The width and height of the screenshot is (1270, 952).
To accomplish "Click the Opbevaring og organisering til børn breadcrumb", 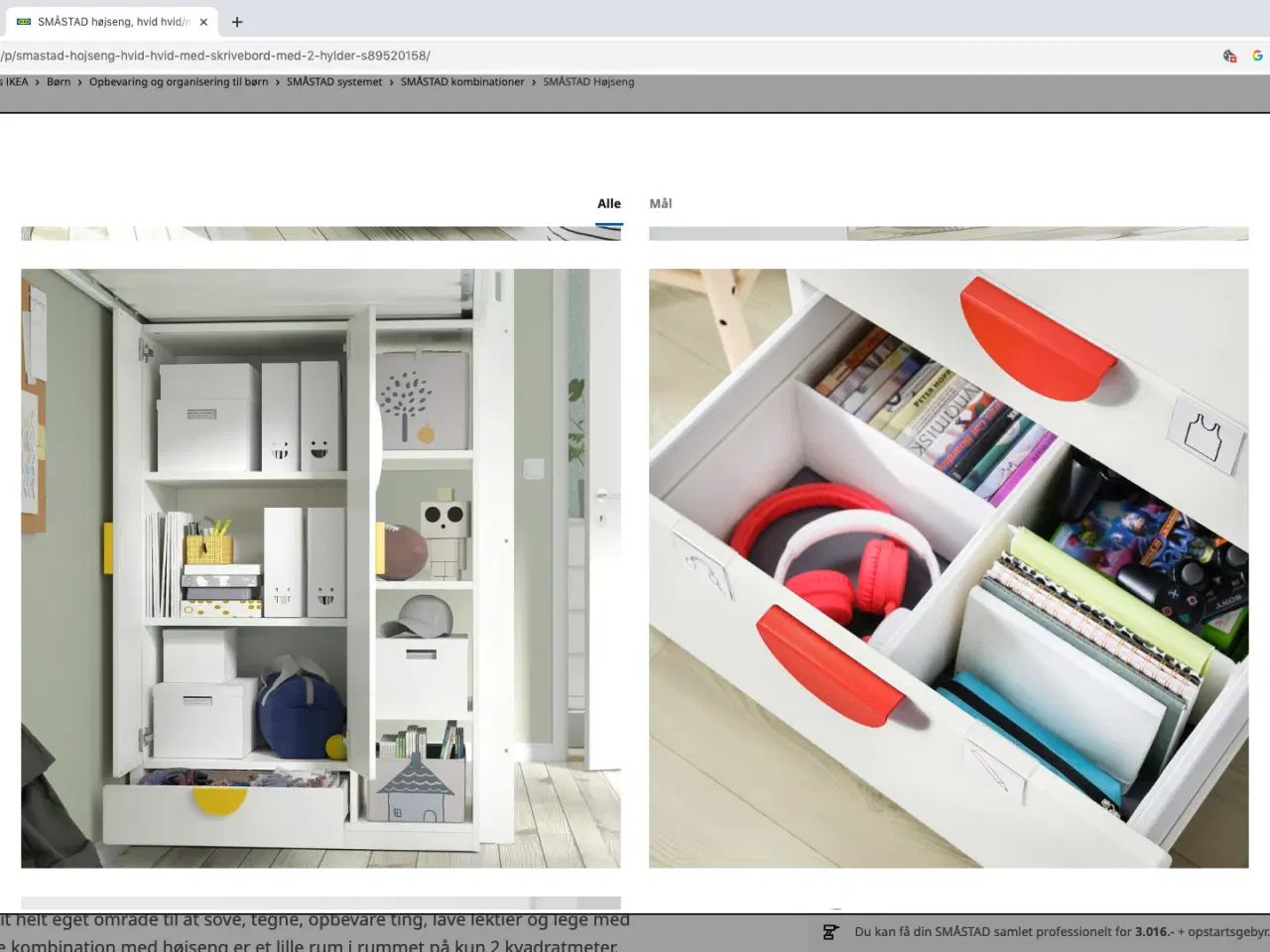I will click(x=179, y=81).
